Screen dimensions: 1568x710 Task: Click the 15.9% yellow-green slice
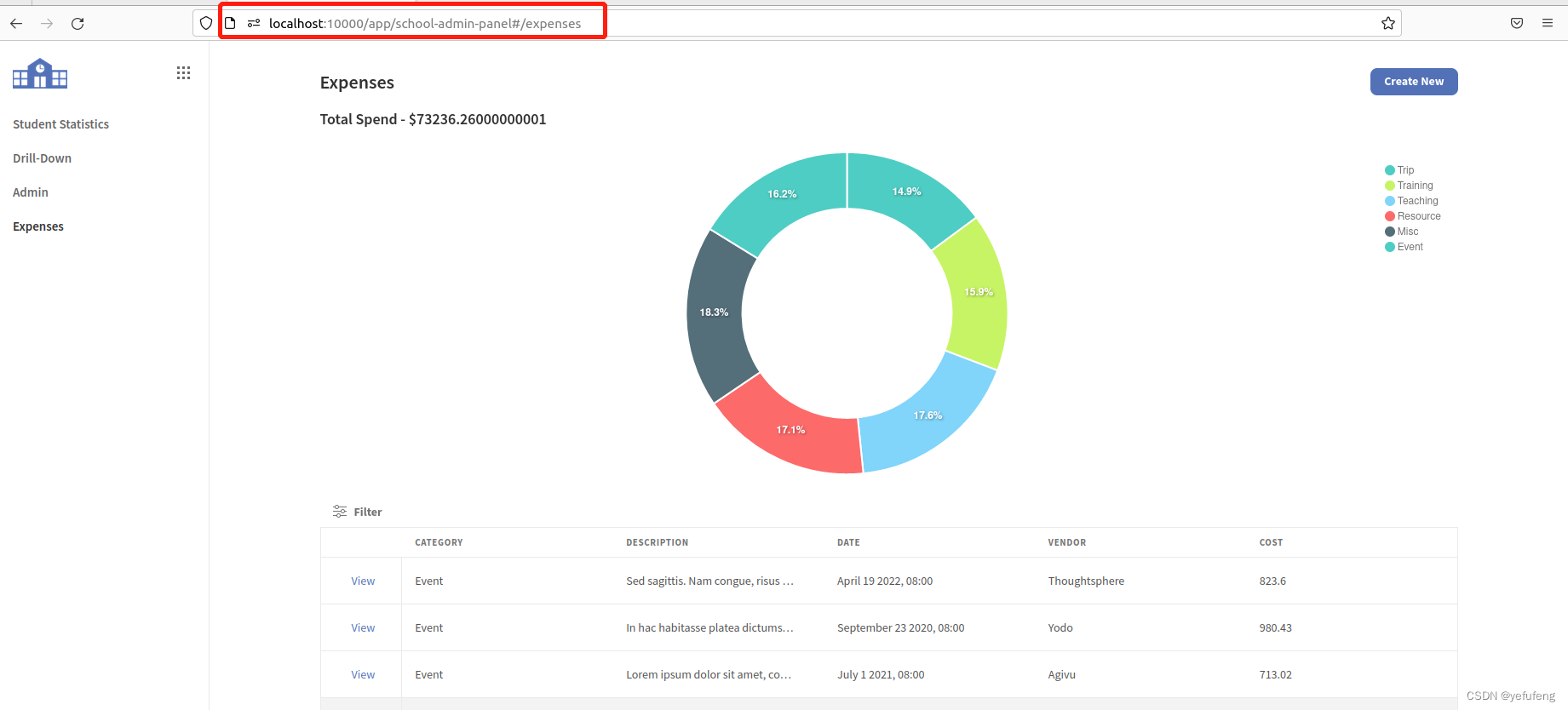[979, 292]
